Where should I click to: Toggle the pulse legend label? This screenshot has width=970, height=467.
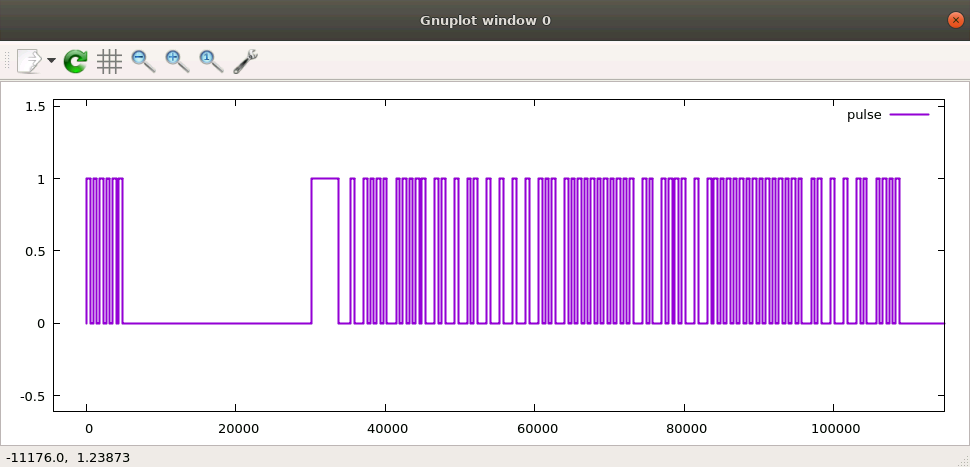(864, 115)
